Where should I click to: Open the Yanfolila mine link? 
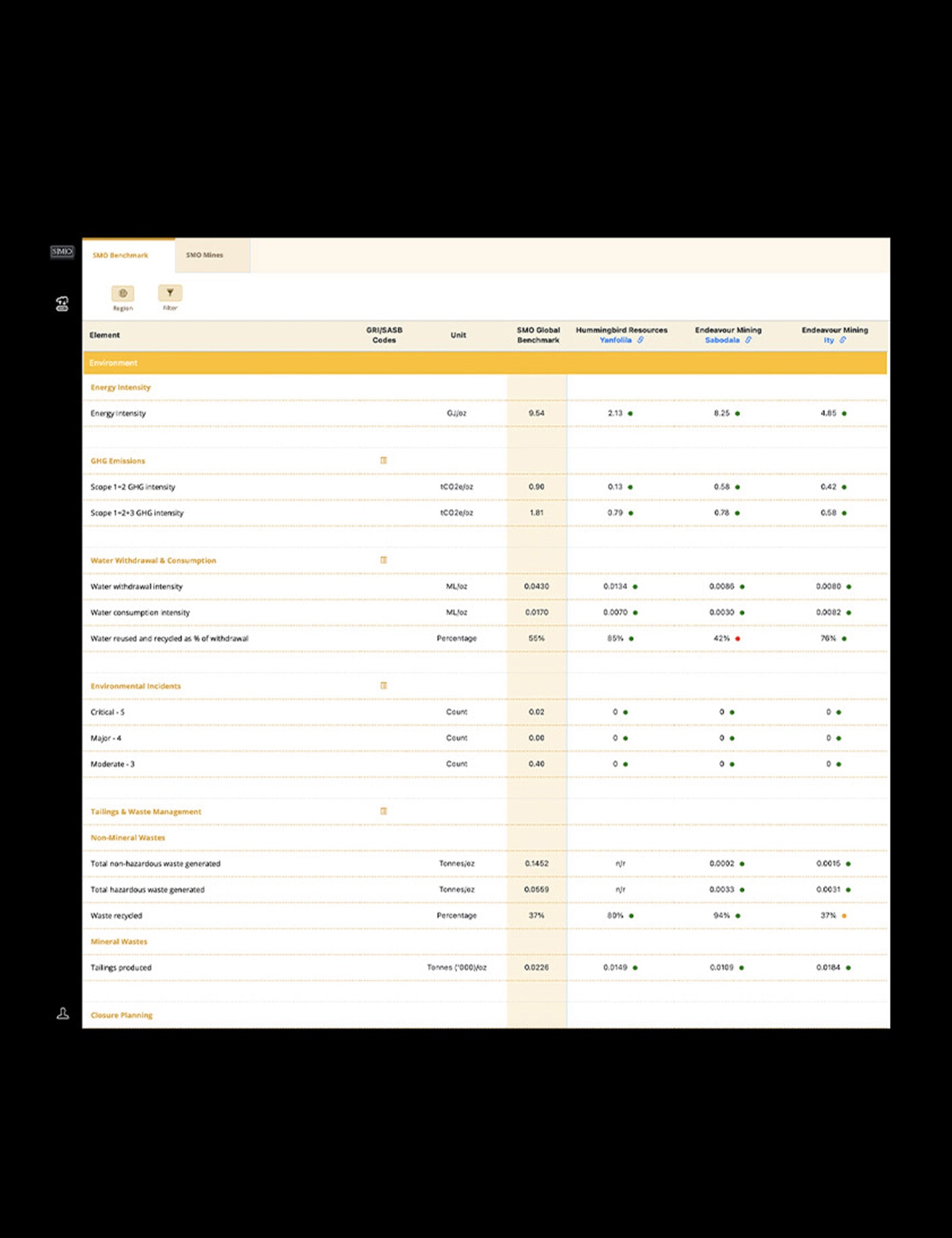[615, 340]
